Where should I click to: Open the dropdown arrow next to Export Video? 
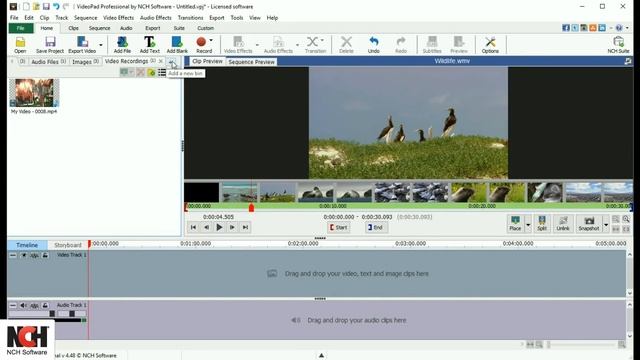pyautogui.click(x=101, y=45)
